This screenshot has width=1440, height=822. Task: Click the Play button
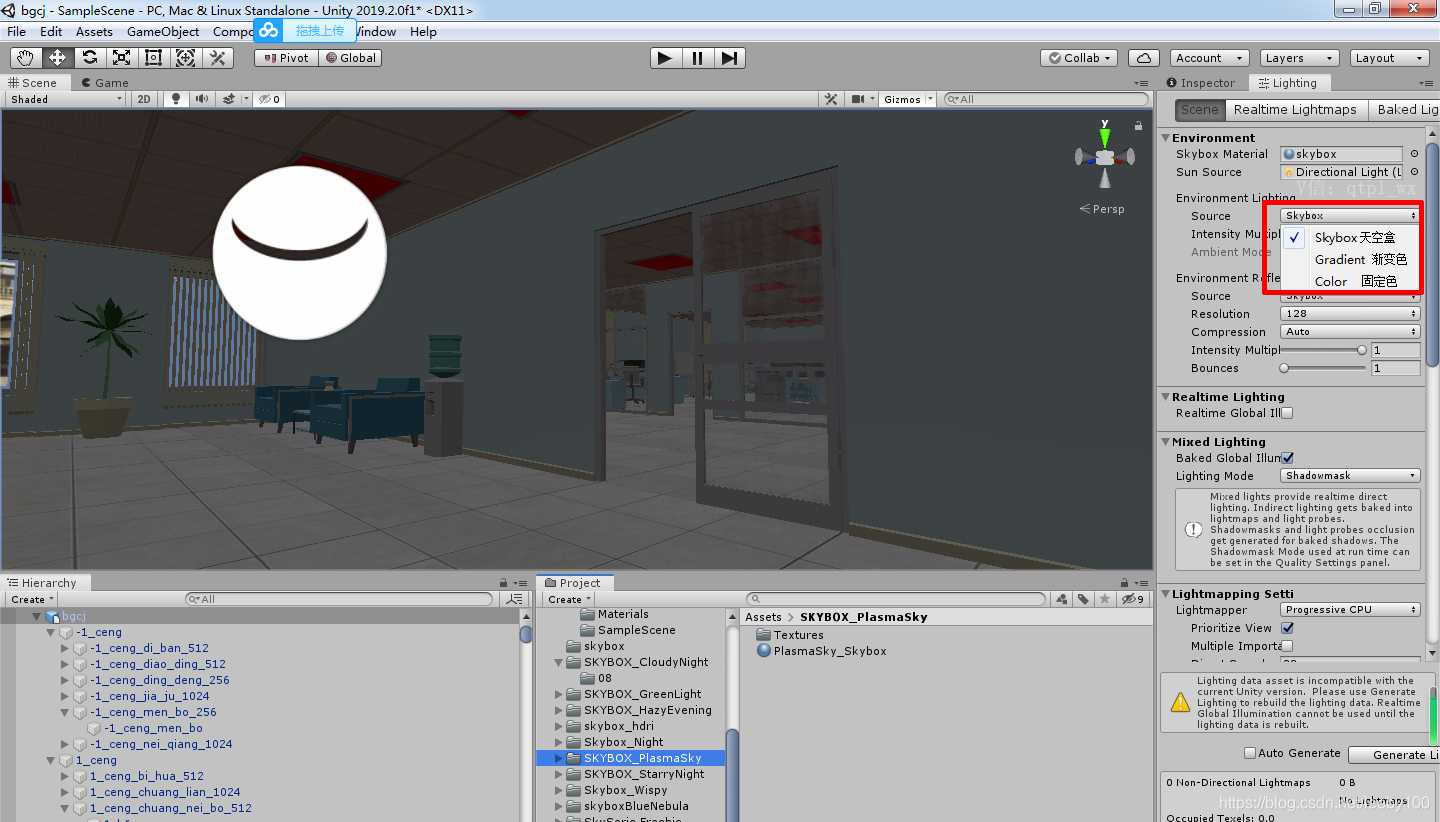[x=665, y=58]
